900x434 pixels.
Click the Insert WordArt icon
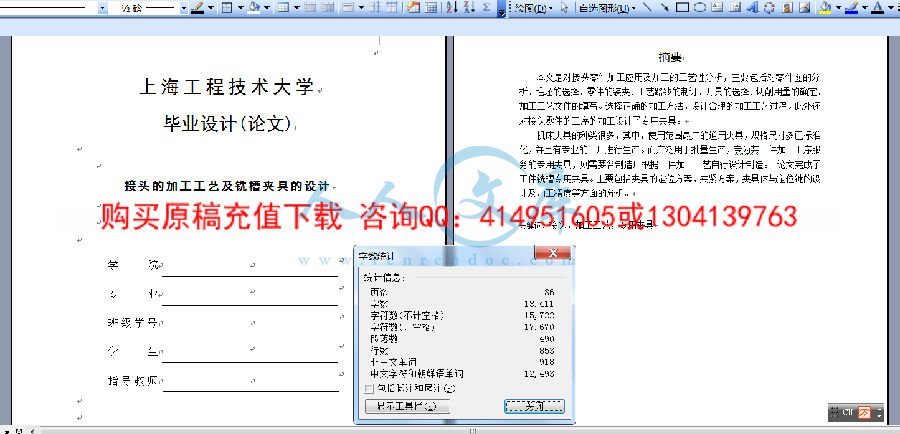click(752, 7)
